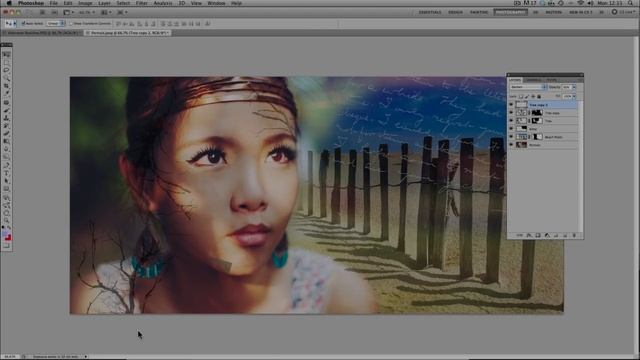
Task: Open the Window menu
Action: (x=216, y=3)
